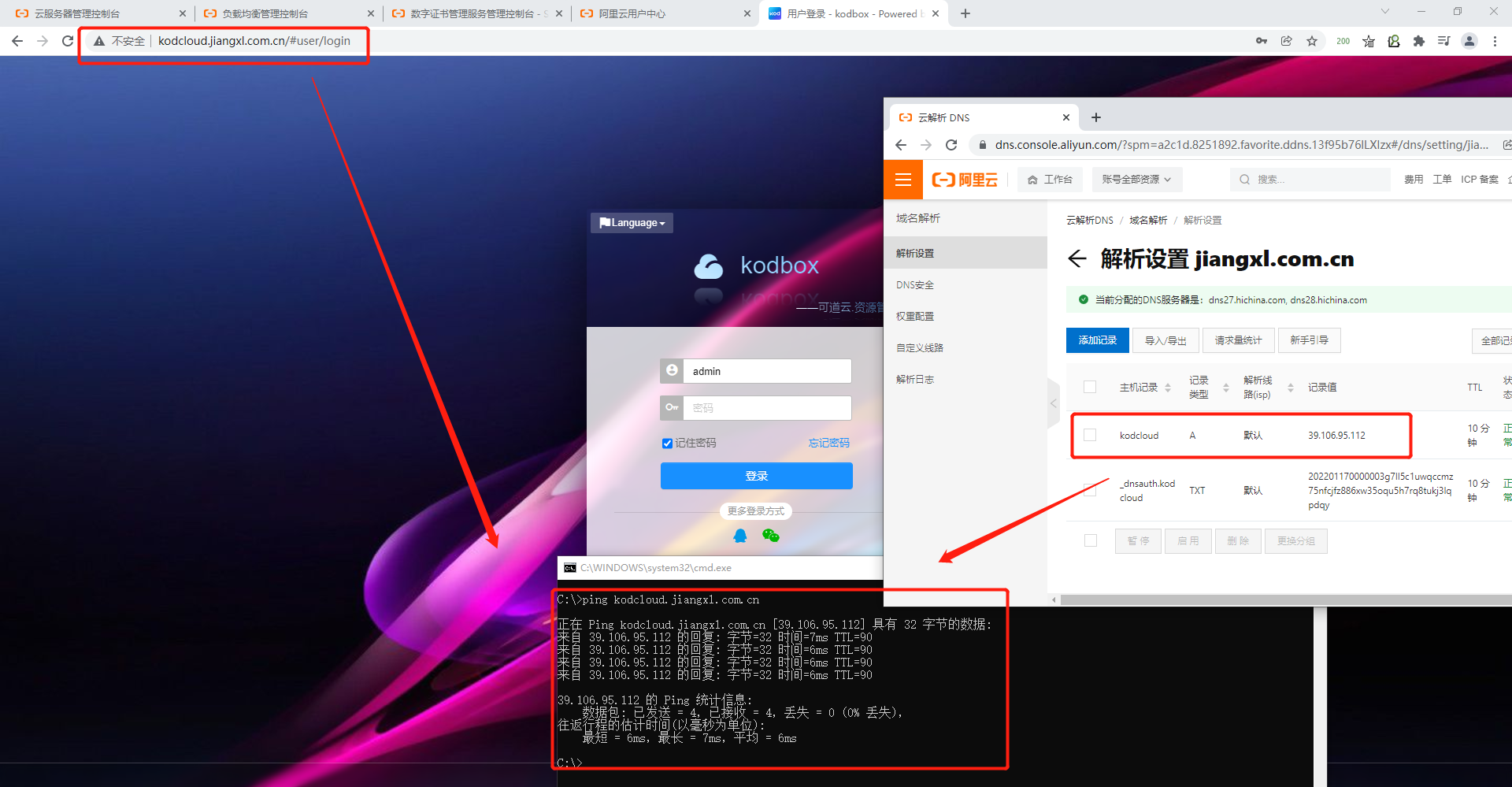1512x787 pixels.
Task: Go back in the DNS console browser
Action: coord(901,145)
